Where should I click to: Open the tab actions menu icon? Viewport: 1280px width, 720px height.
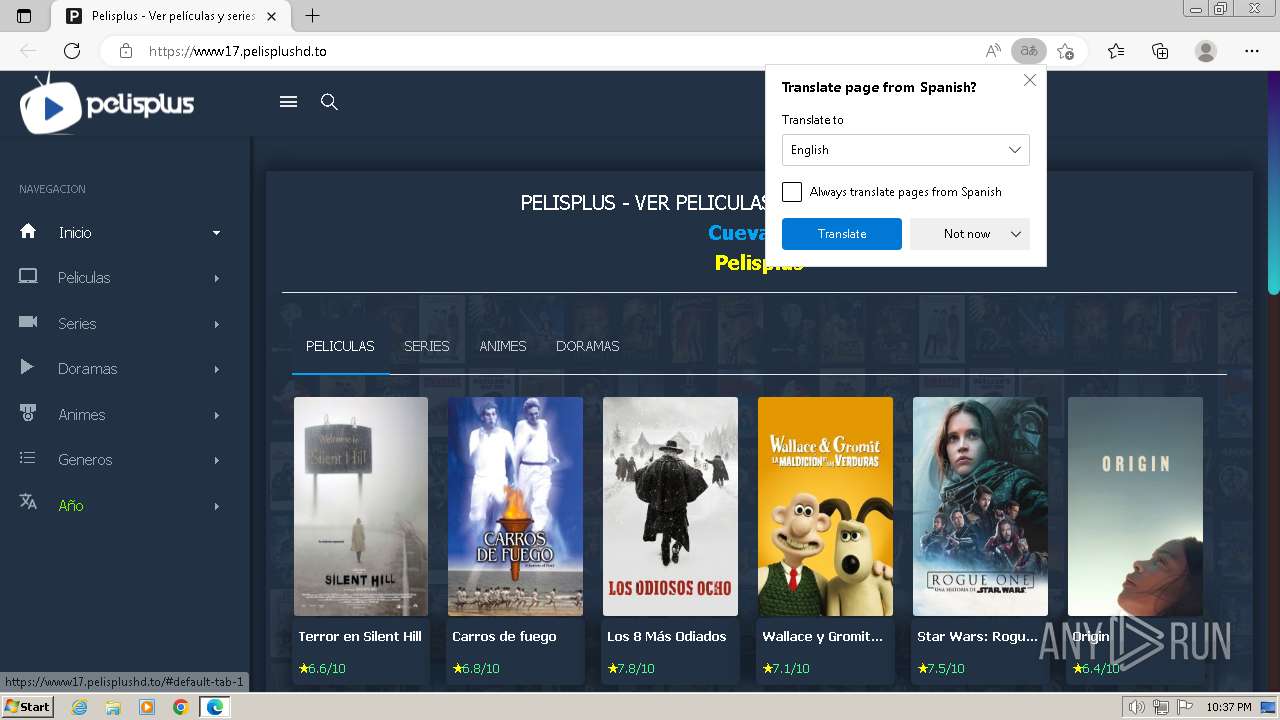(x=24, y=16)
